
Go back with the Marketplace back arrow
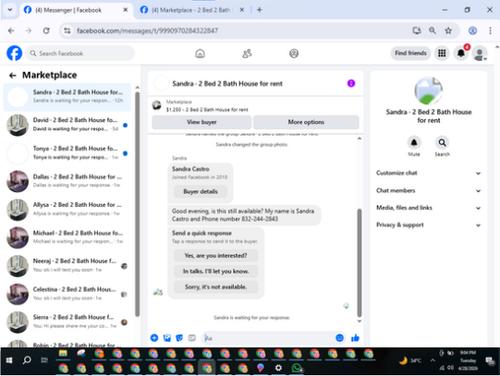click(13, 76)
